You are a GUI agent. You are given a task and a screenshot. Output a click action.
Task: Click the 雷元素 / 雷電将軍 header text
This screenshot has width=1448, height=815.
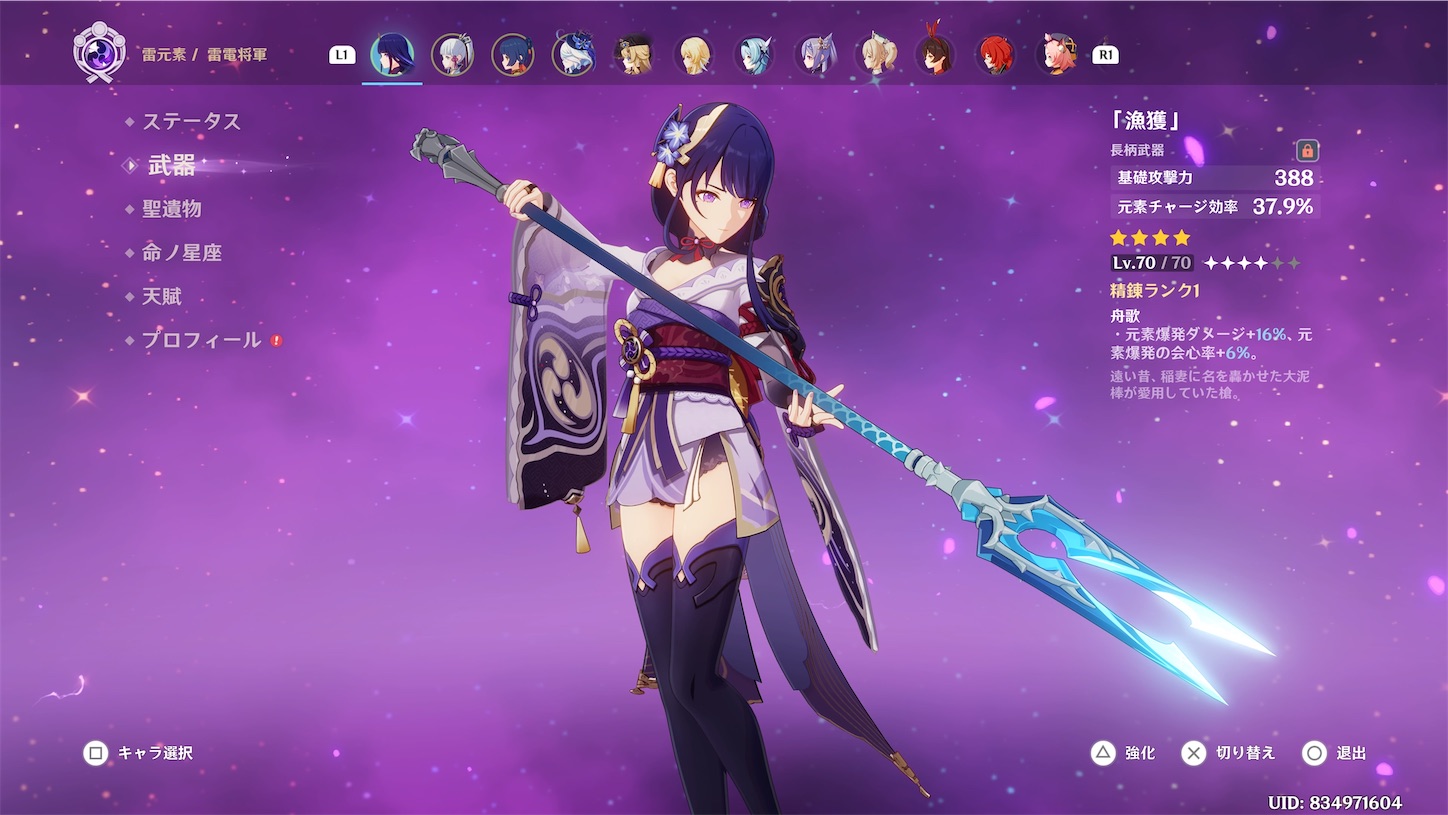tap(204, 54)
